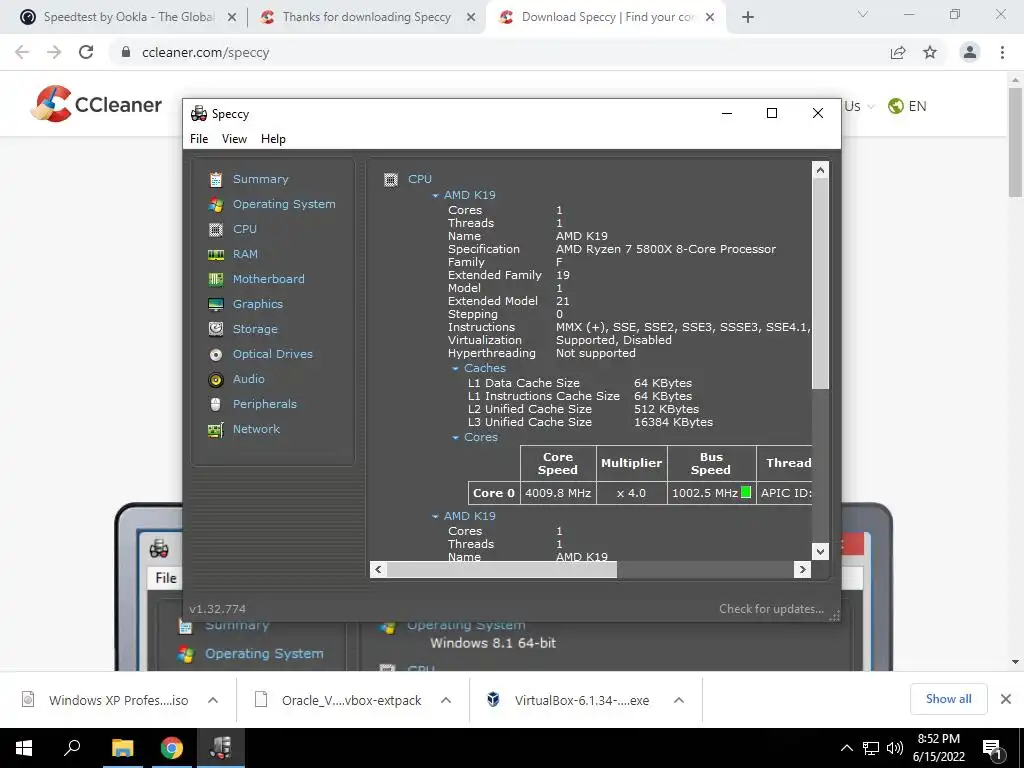
Task: Open the notification center icon
Action: [x=993, y=750]
